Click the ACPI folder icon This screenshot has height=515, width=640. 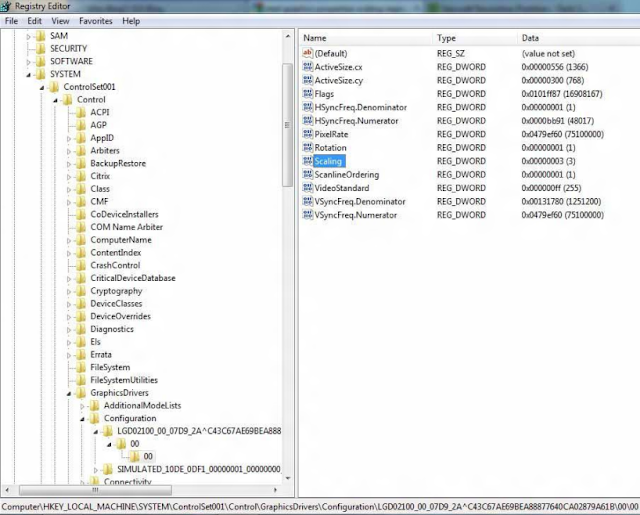coord(81,112)
